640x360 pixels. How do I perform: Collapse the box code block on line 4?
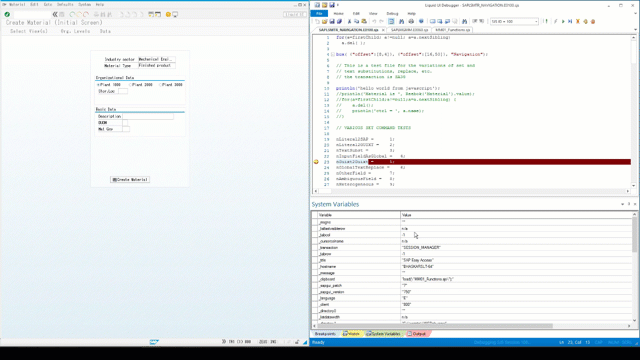[x=333, y=54]
